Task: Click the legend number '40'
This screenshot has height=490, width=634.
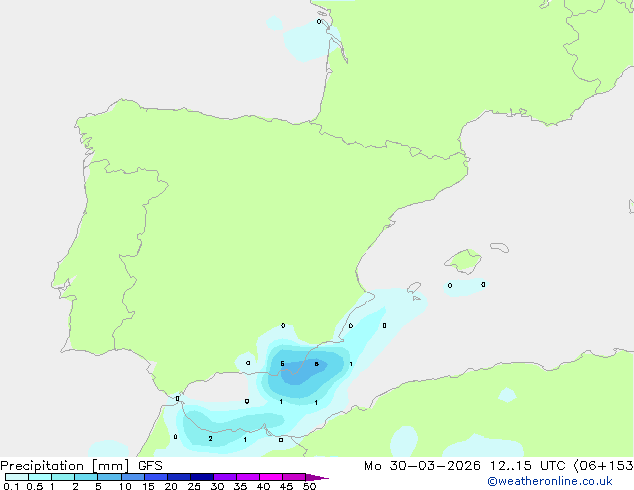Action: tap(263, 486)
